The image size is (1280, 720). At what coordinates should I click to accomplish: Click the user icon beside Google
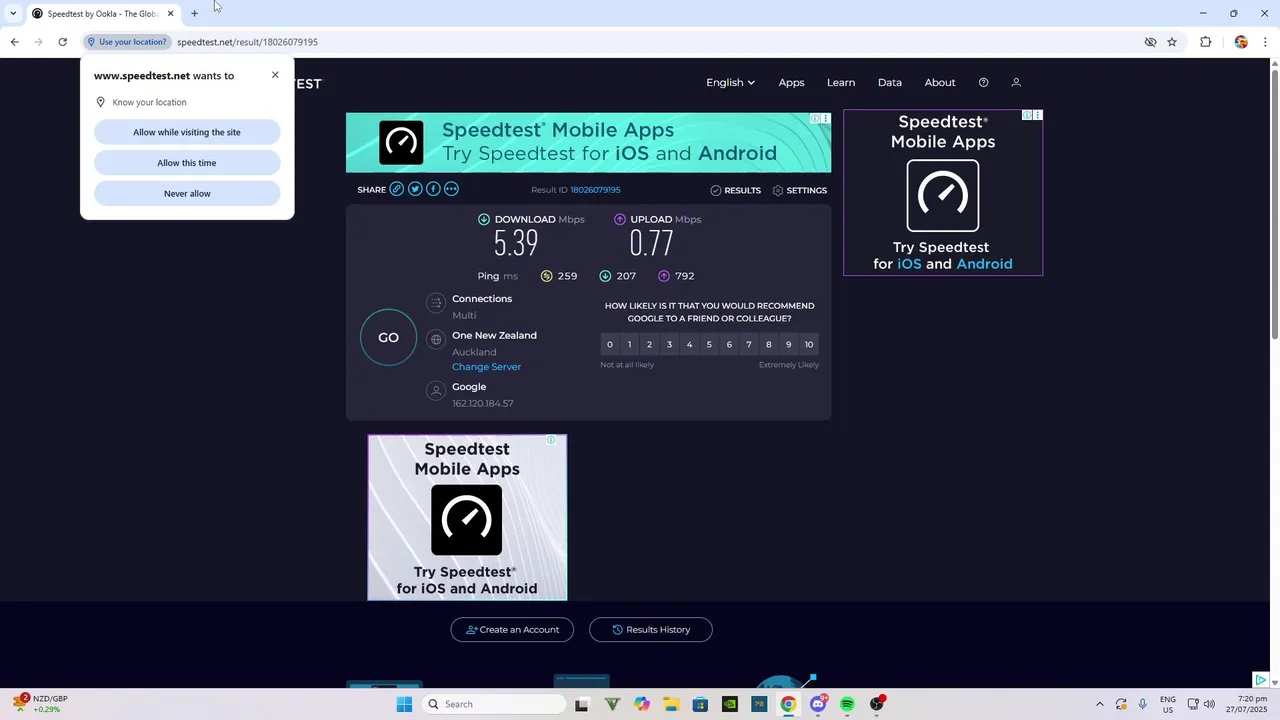(435, 391)
